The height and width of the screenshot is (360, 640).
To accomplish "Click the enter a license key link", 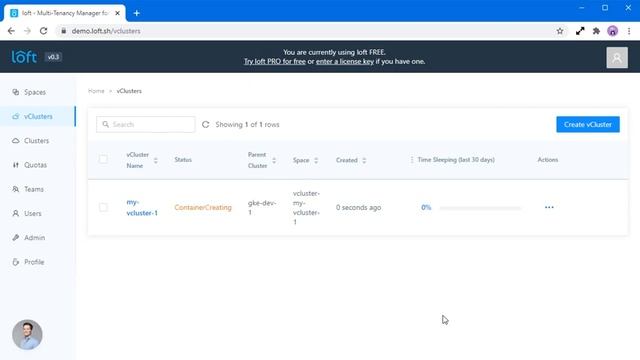I will coord(344,62).
